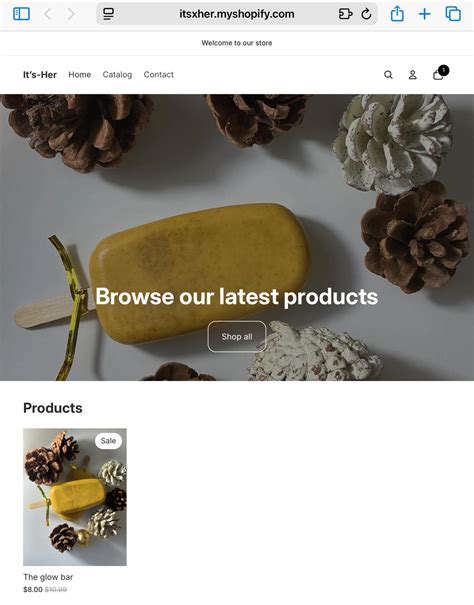Reload the page
This screenshot has width=474, height=605.
[x=366, y=14]
